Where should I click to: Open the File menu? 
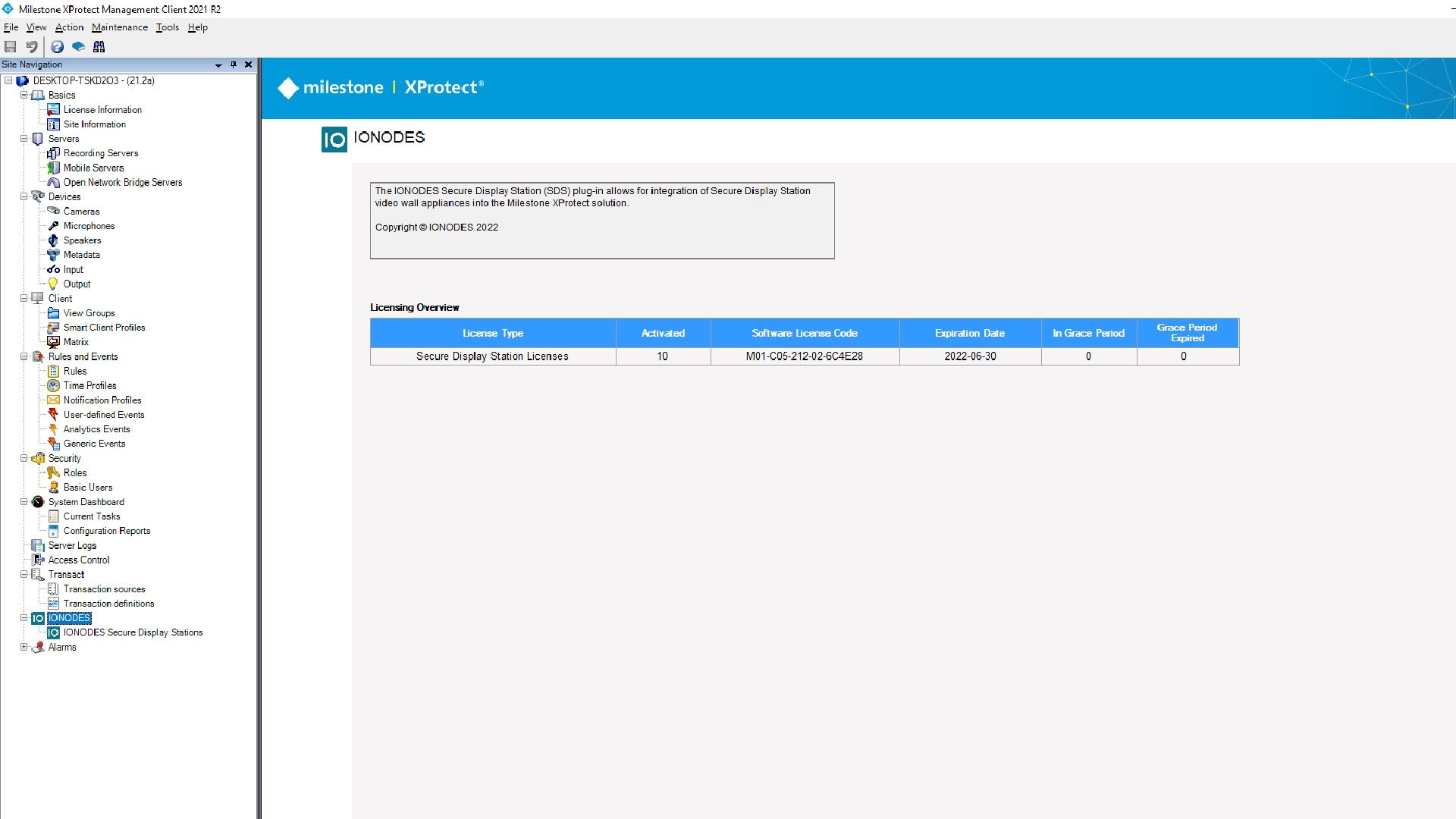[x=11, y=27]
